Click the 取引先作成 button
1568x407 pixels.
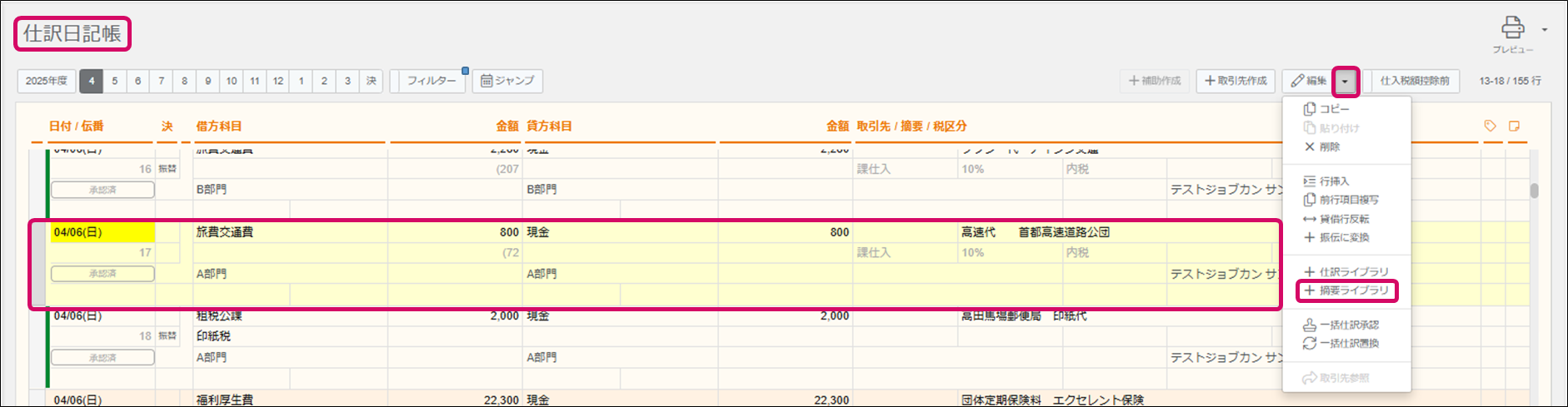(x=1236, y=81)
